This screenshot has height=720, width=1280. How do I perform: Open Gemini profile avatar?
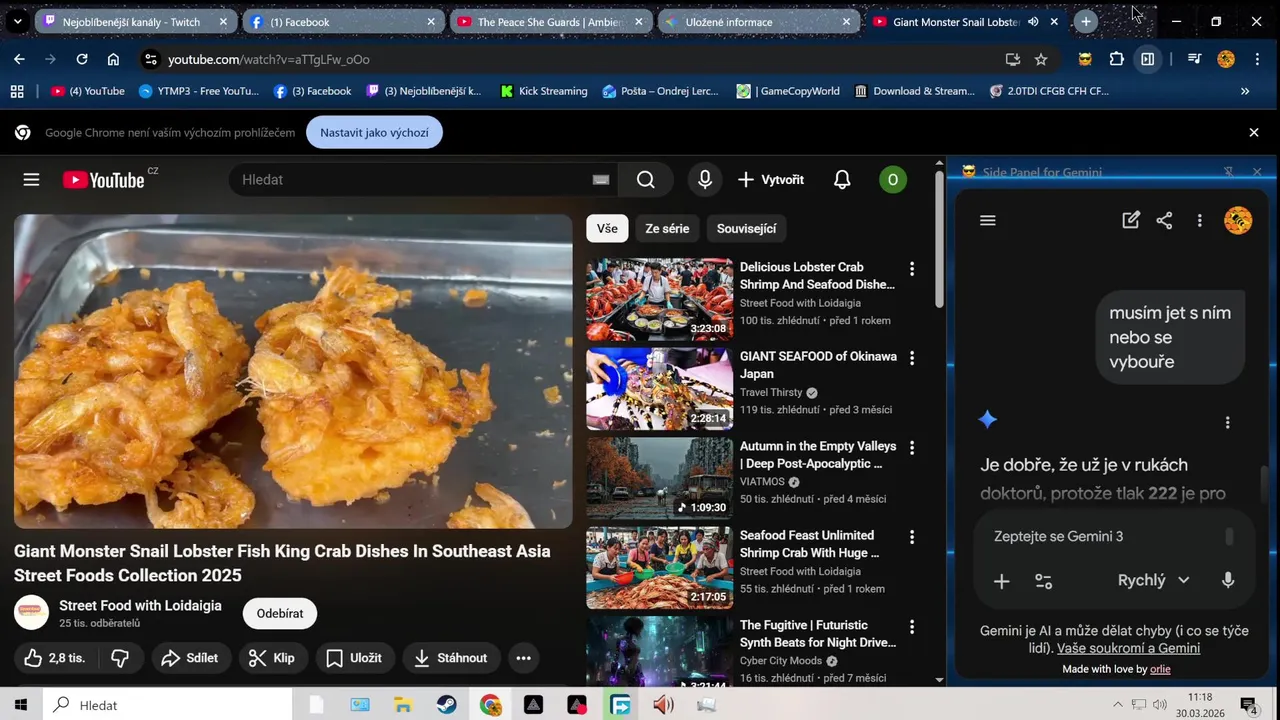click(1238, 221)
